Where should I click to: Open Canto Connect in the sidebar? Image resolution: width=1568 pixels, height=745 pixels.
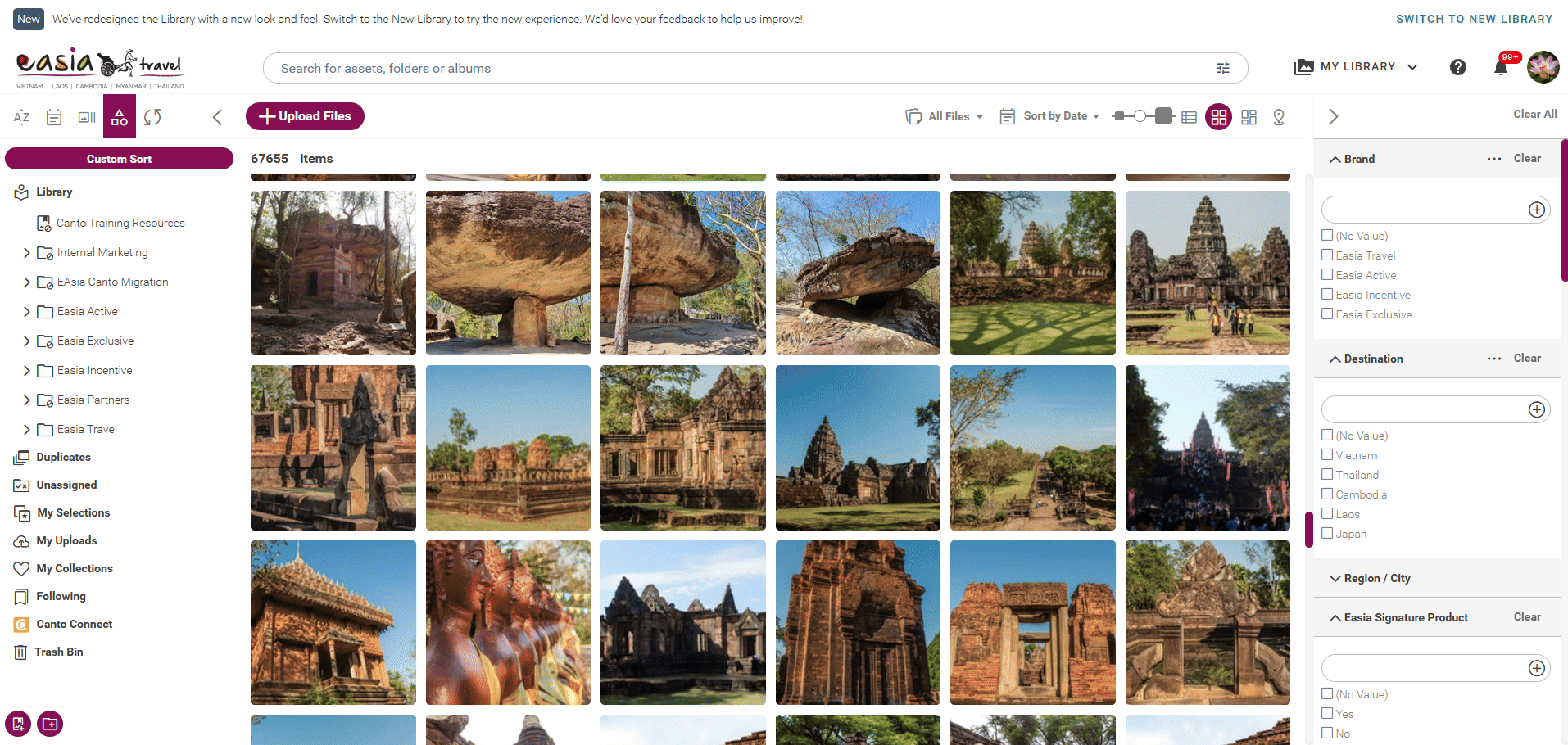pyautogui.click(x=74, y=624)
